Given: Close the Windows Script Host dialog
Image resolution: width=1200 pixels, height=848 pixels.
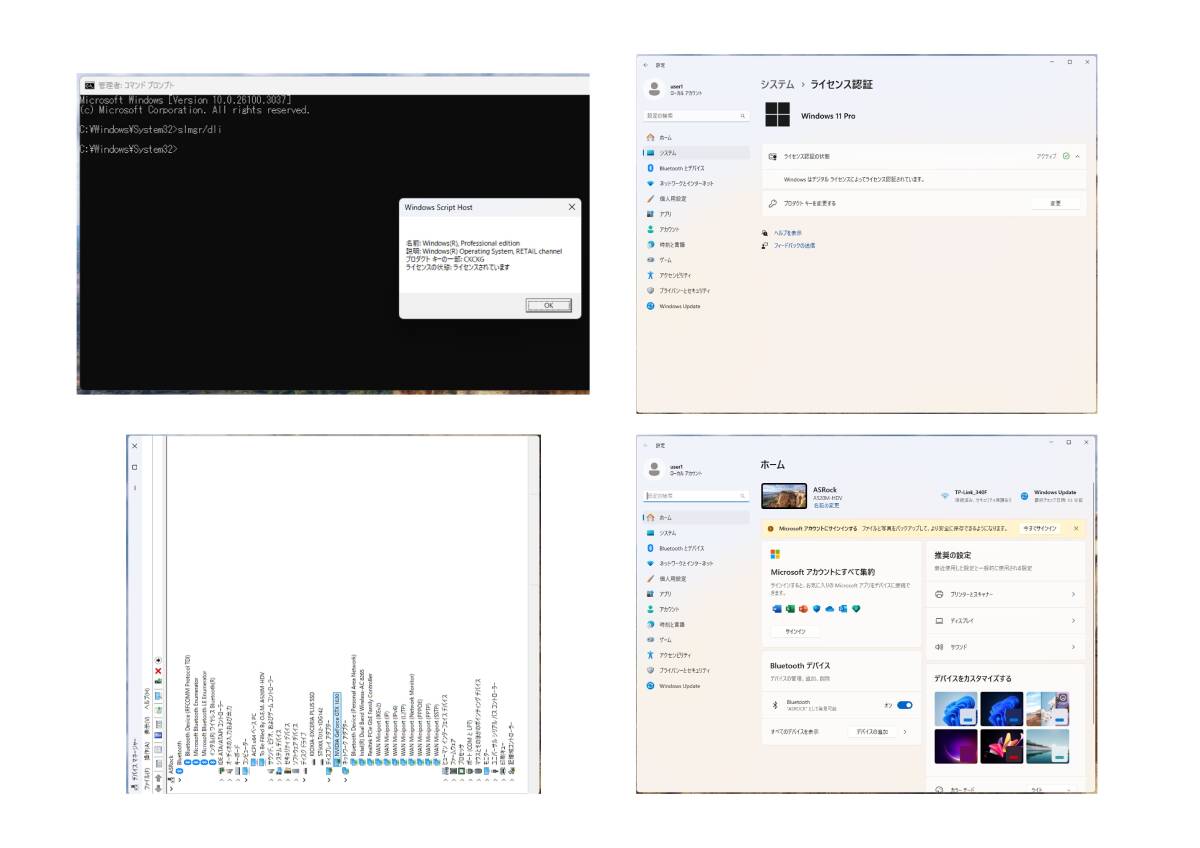Looking at the screenshot, I should (572, 207).
